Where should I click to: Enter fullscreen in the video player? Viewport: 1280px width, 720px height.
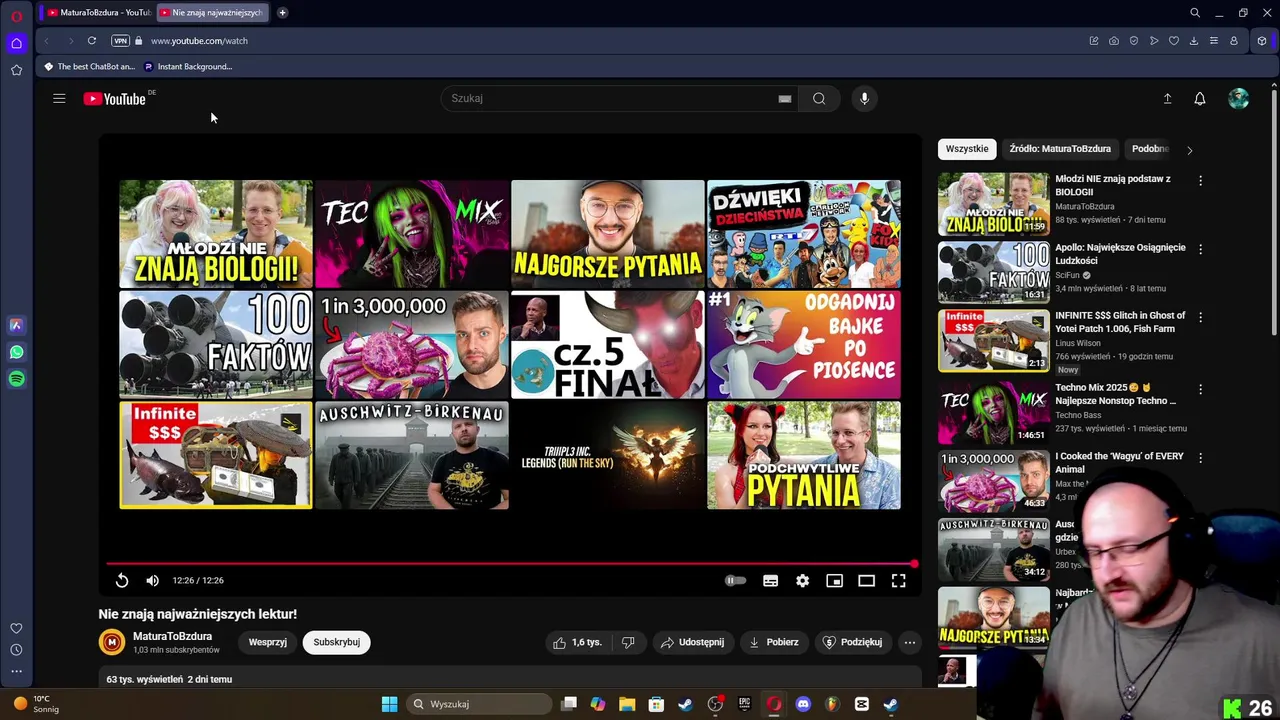tap(898, 580)
